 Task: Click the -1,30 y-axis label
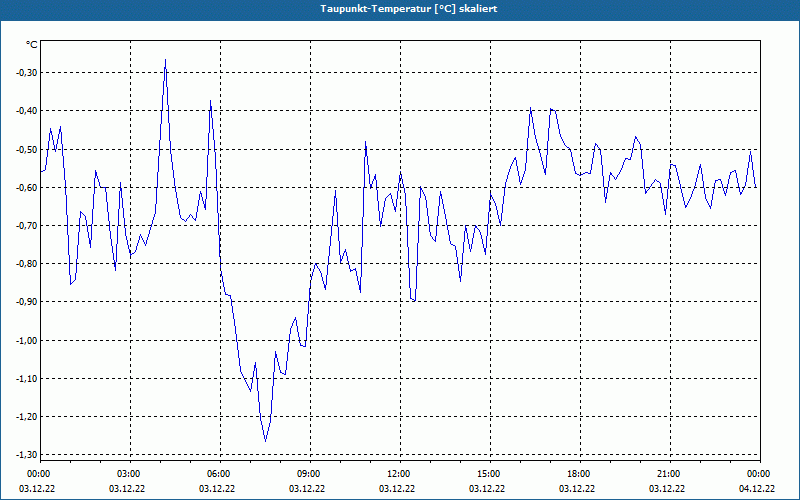click(27, 455)
